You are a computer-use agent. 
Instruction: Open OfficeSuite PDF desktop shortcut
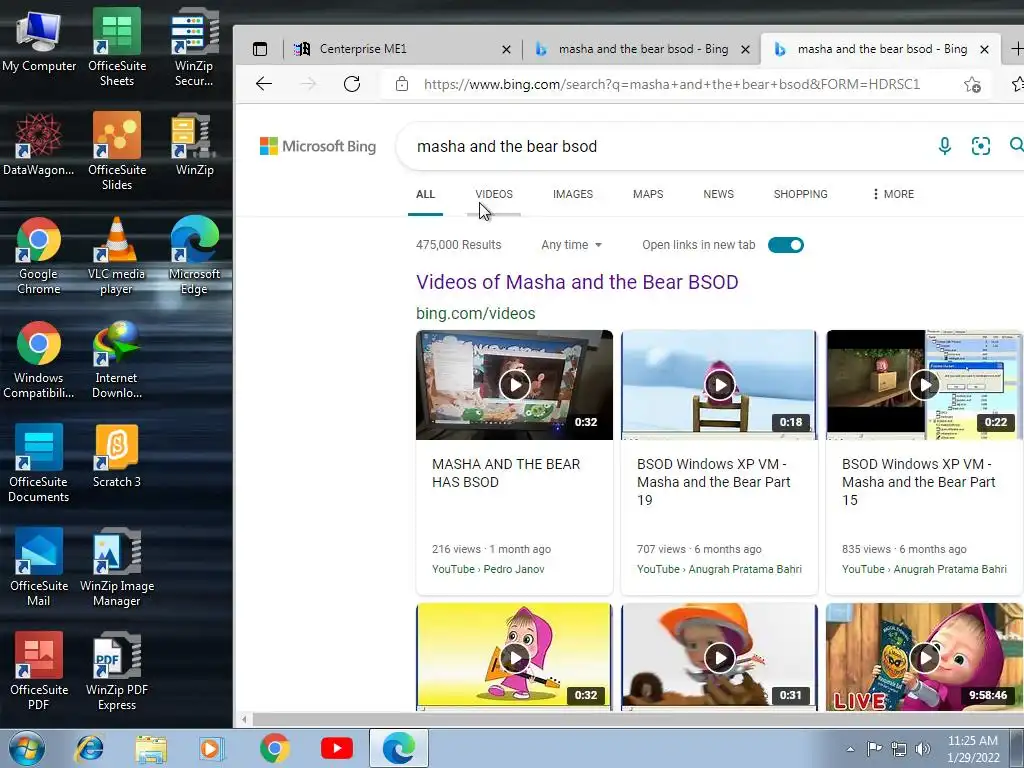[39, 671]
